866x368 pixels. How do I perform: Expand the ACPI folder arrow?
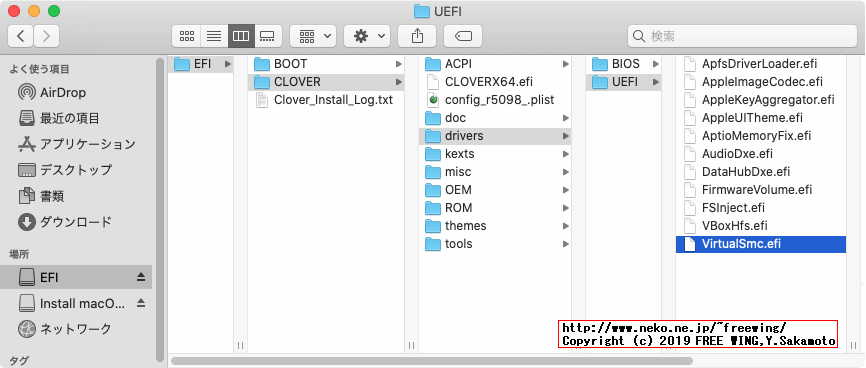pyautogui.click(x=566, y=64)
